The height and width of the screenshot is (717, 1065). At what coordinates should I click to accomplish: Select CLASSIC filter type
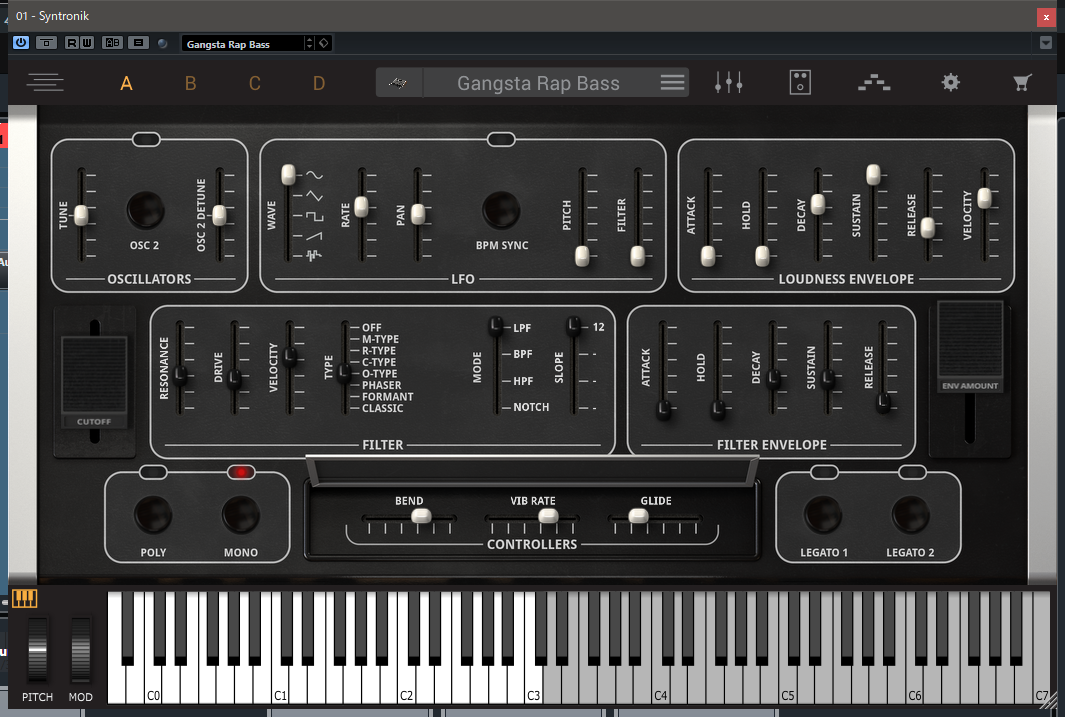pyautogui.click(x=382, y=408)
